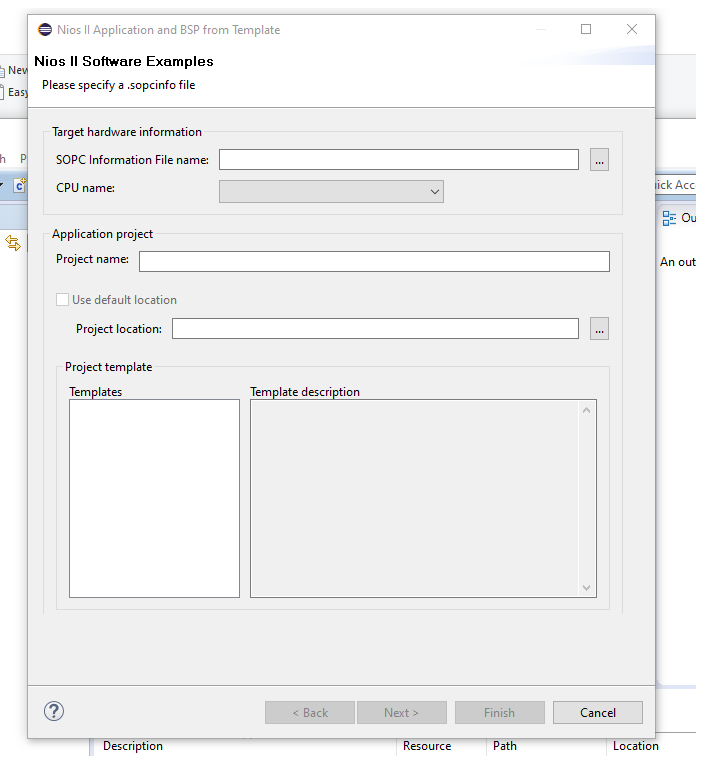Screen dimensions: 720x778
Task: Click the Description column header in Problems view
Action: pyautogui.click(x=132, y=746)
